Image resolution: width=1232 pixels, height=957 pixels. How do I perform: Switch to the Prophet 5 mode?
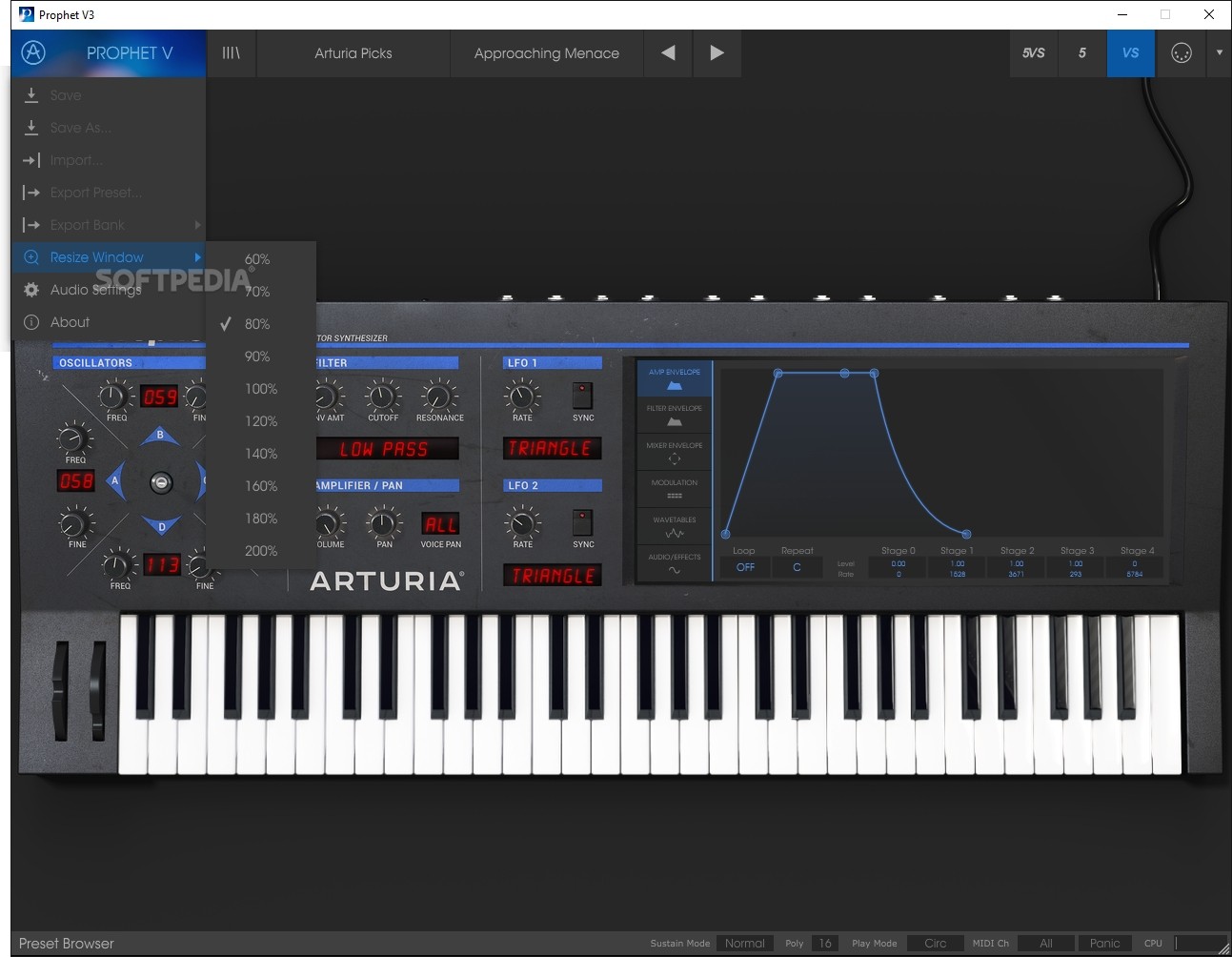[x=1082, y=53]
